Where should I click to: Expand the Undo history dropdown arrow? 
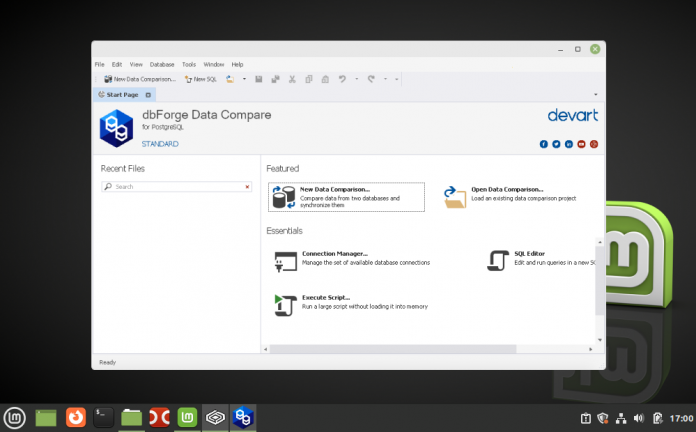[x=355, y=79]
